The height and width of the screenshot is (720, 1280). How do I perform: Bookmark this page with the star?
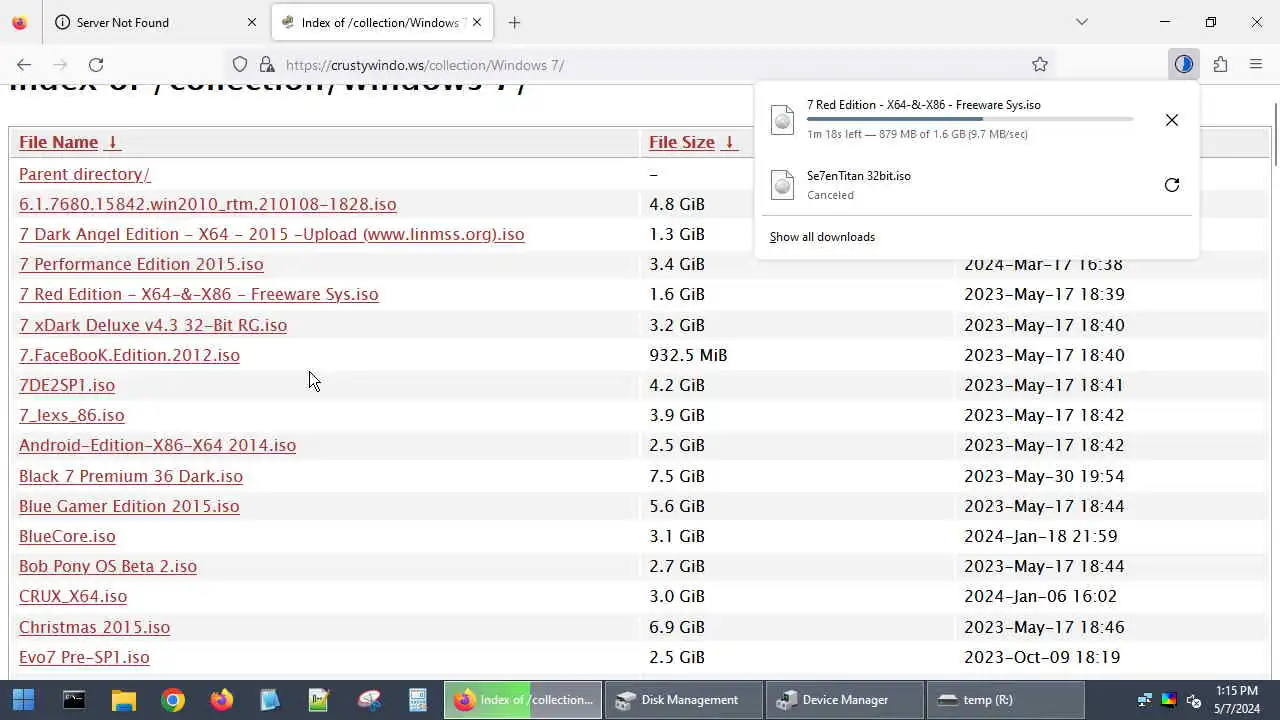1040,65
